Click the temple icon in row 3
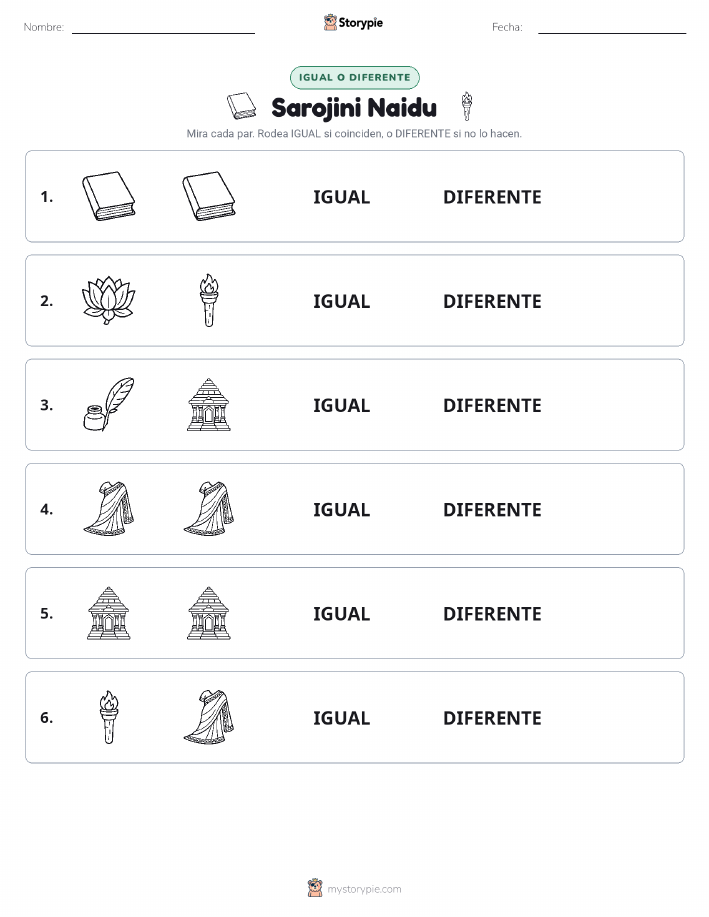This screenshot has width=709, height=917. click(209, 405)
